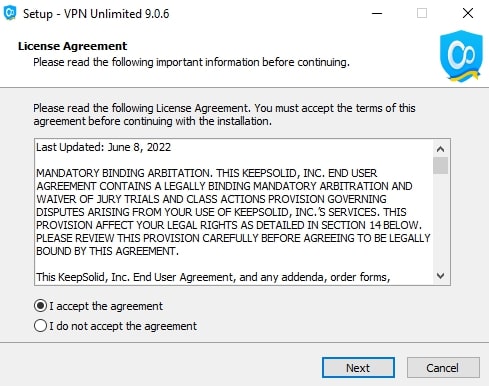Click the Cancel button
489x386 pixels.
pyautogui.click(x=443, y=368)
